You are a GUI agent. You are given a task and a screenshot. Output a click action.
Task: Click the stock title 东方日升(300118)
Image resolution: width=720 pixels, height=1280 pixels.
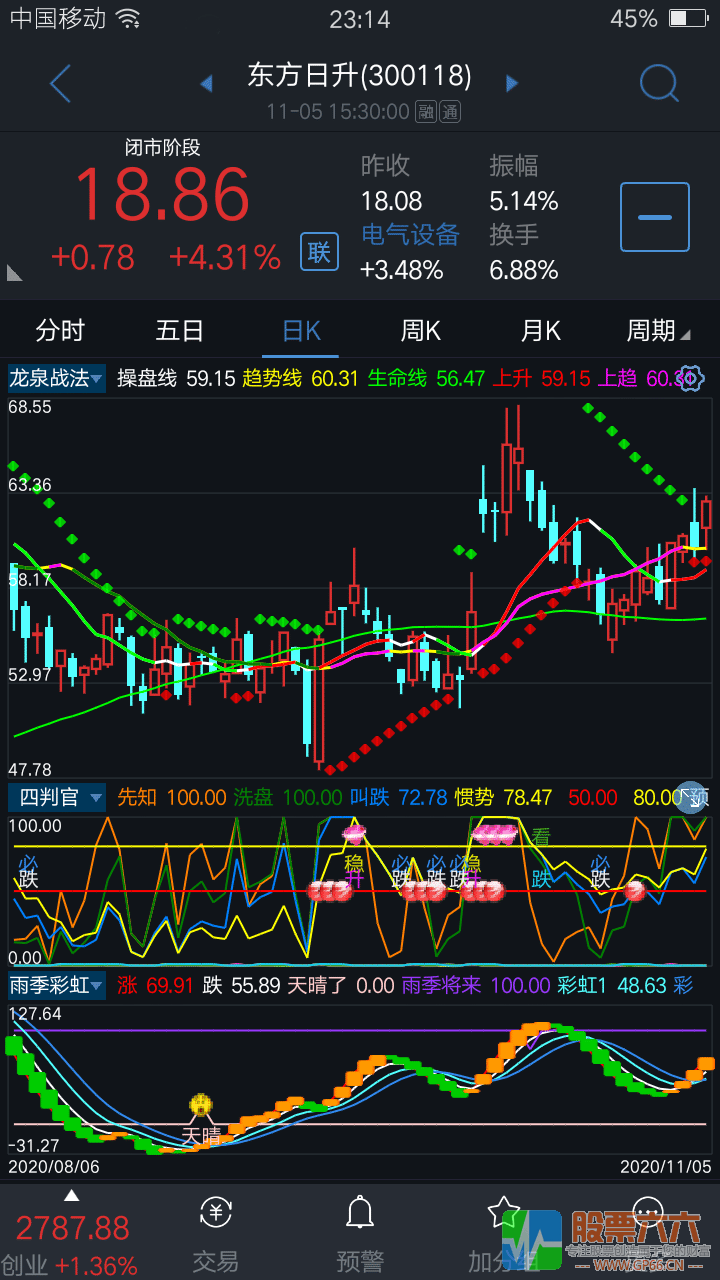[360, 76]
